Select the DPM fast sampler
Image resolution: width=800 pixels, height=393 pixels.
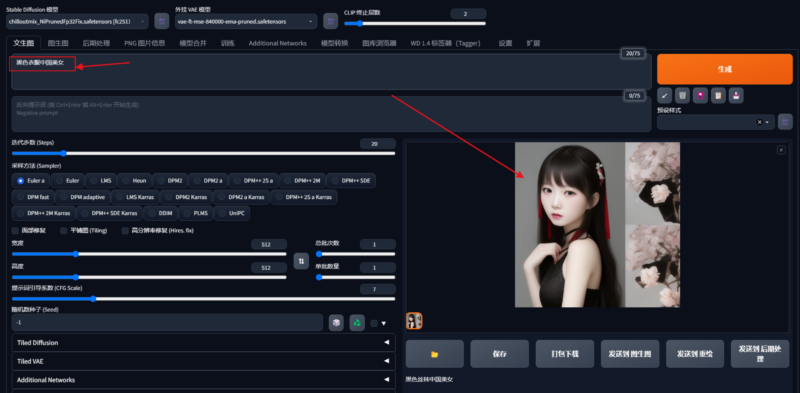33,197
